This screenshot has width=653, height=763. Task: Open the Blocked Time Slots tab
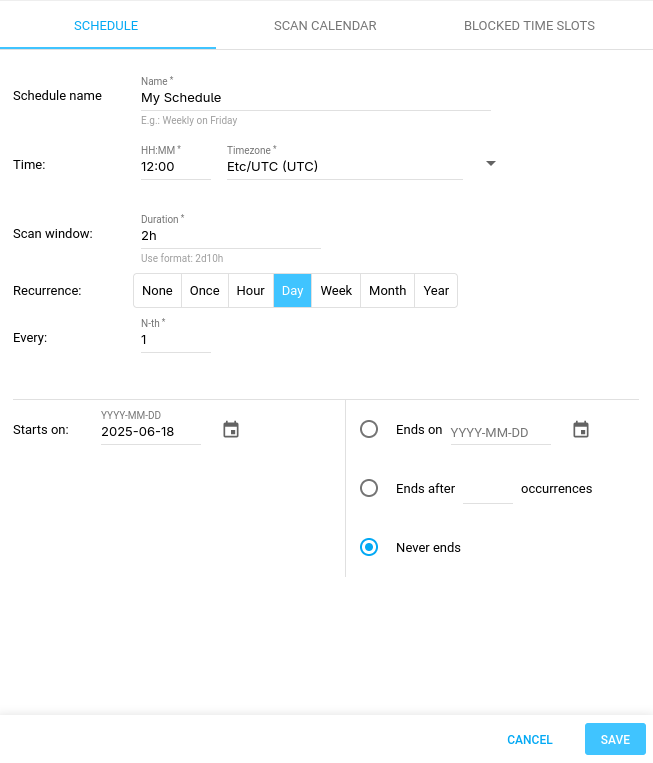(x=529, y=26)
